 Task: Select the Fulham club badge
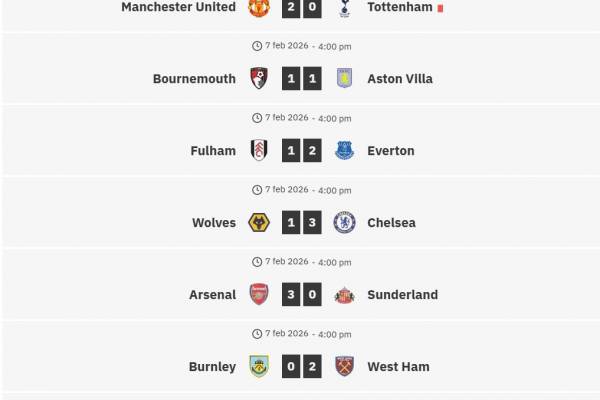tap(258, 151)
